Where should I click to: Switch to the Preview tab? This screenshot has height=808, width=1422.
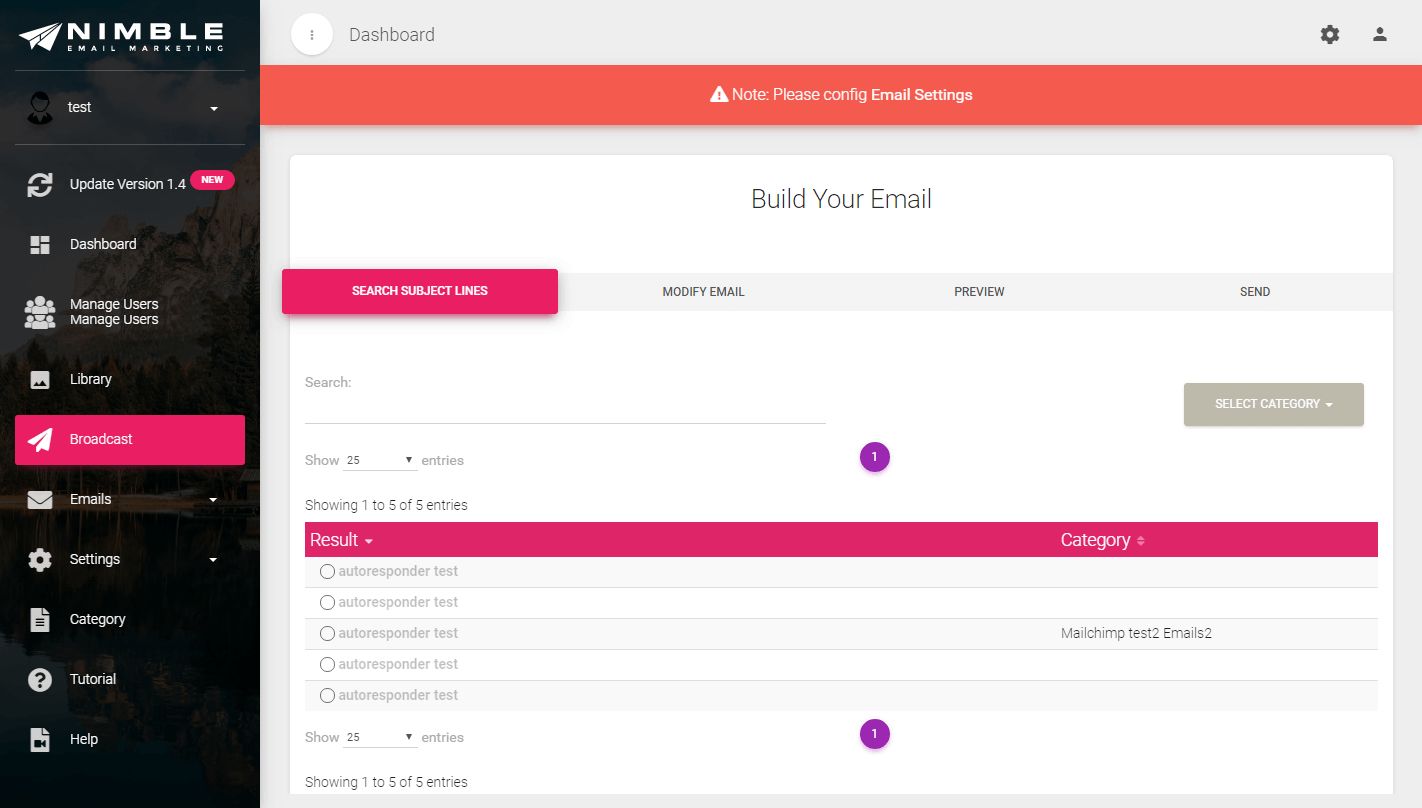(x=979, y=292)
